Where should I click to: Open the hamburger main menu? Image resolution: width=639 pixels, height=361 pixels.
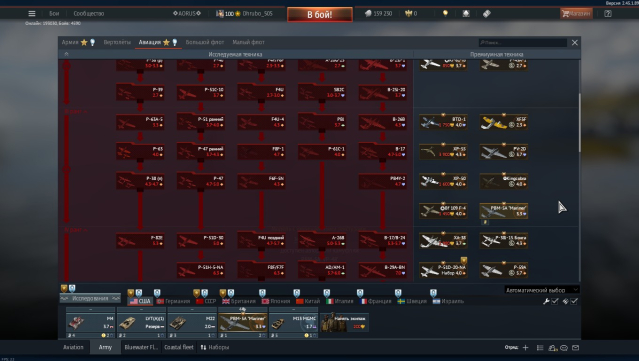pyautogui.click(x=32, y=13)
